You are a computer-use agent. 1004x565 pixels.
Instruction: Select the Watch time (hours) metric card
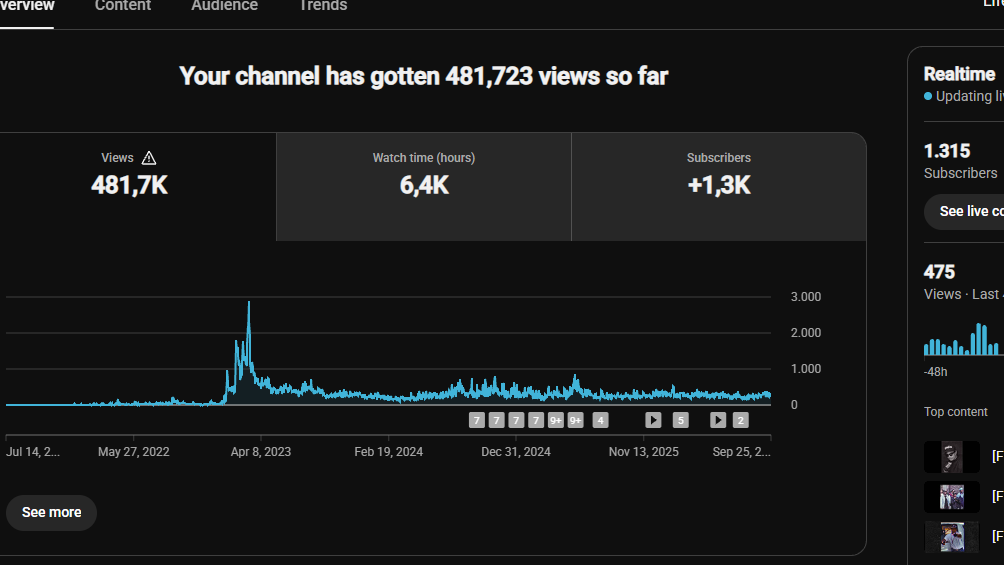click(424, 186)
